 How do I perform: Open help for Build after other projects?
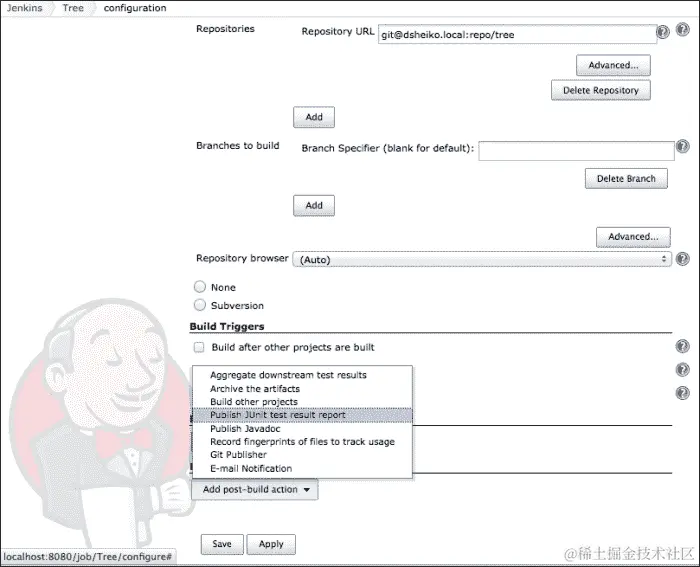coord(682,346)
